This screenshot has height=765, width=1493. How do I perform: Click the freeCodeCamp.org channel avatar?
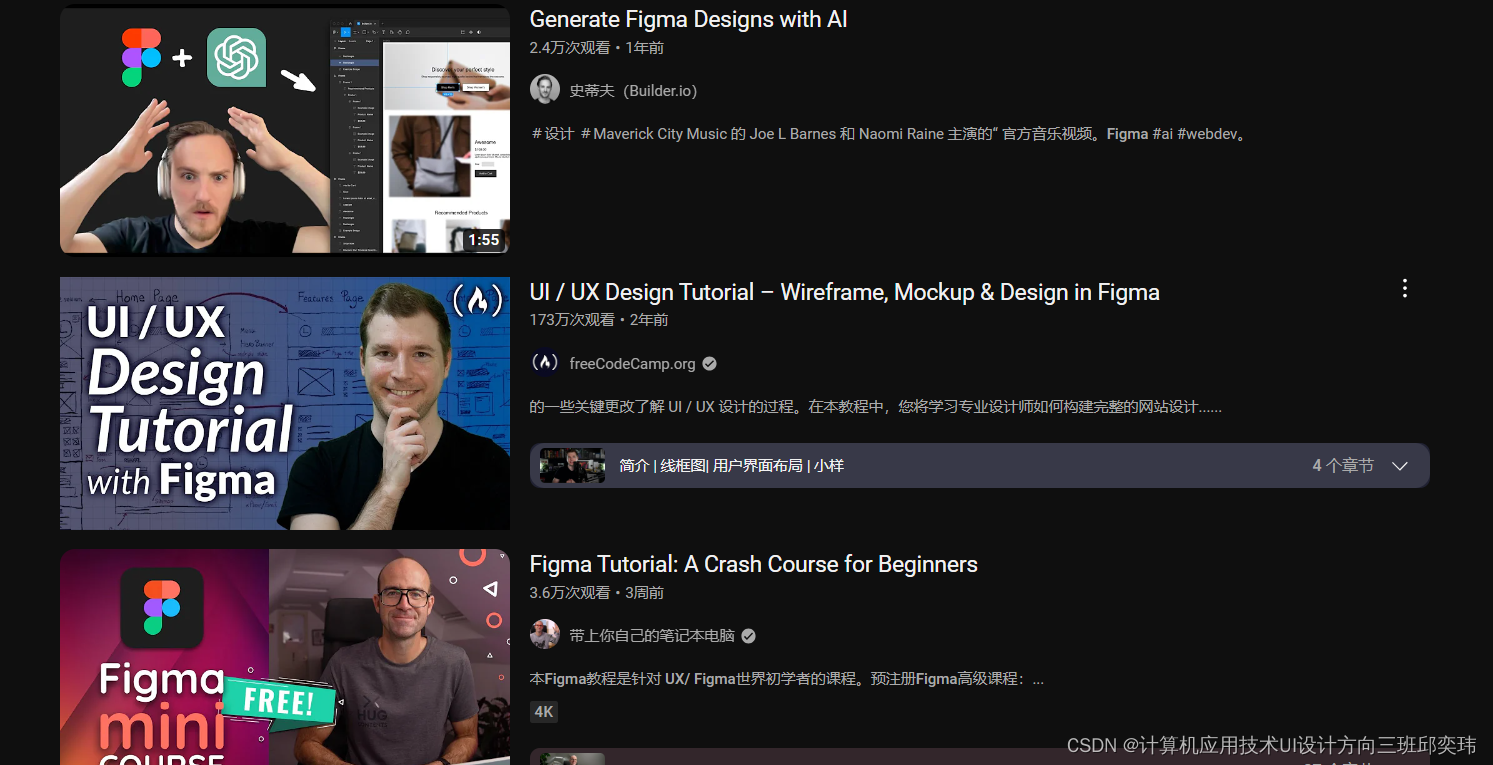[544, 363]
